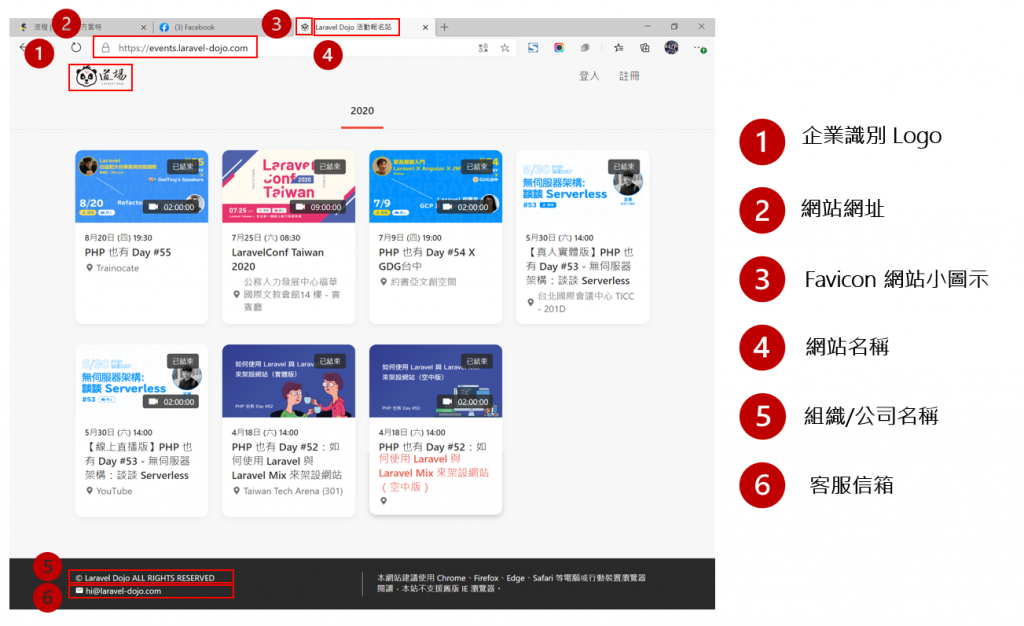
Task: Click the 7月25日 (六) 08:30 date text
Action: pos(266,238)
